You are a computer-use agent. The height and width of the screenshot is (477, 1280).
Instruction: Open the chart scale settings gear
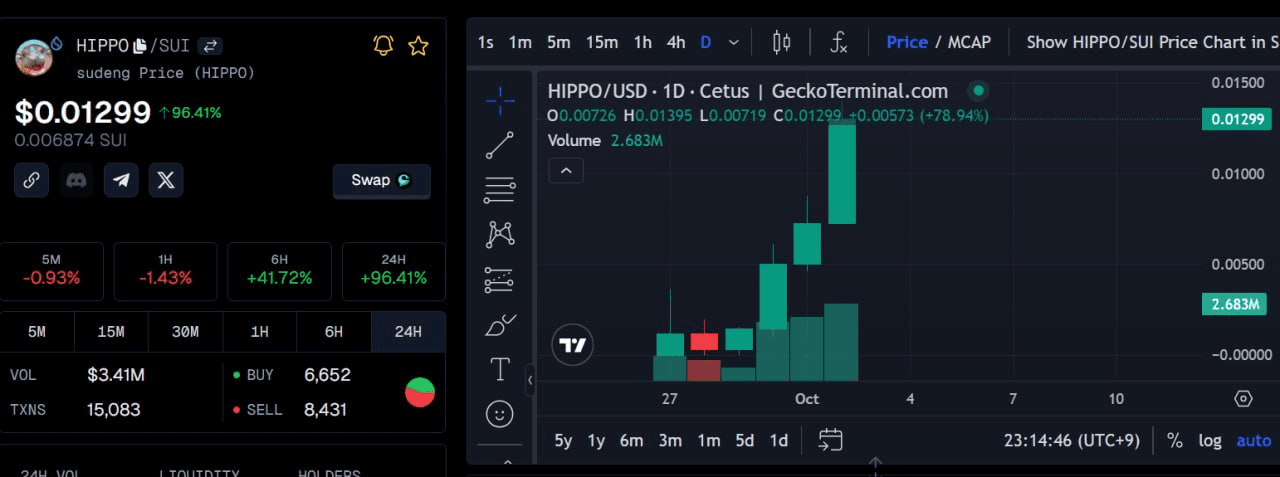(1243, 398)
